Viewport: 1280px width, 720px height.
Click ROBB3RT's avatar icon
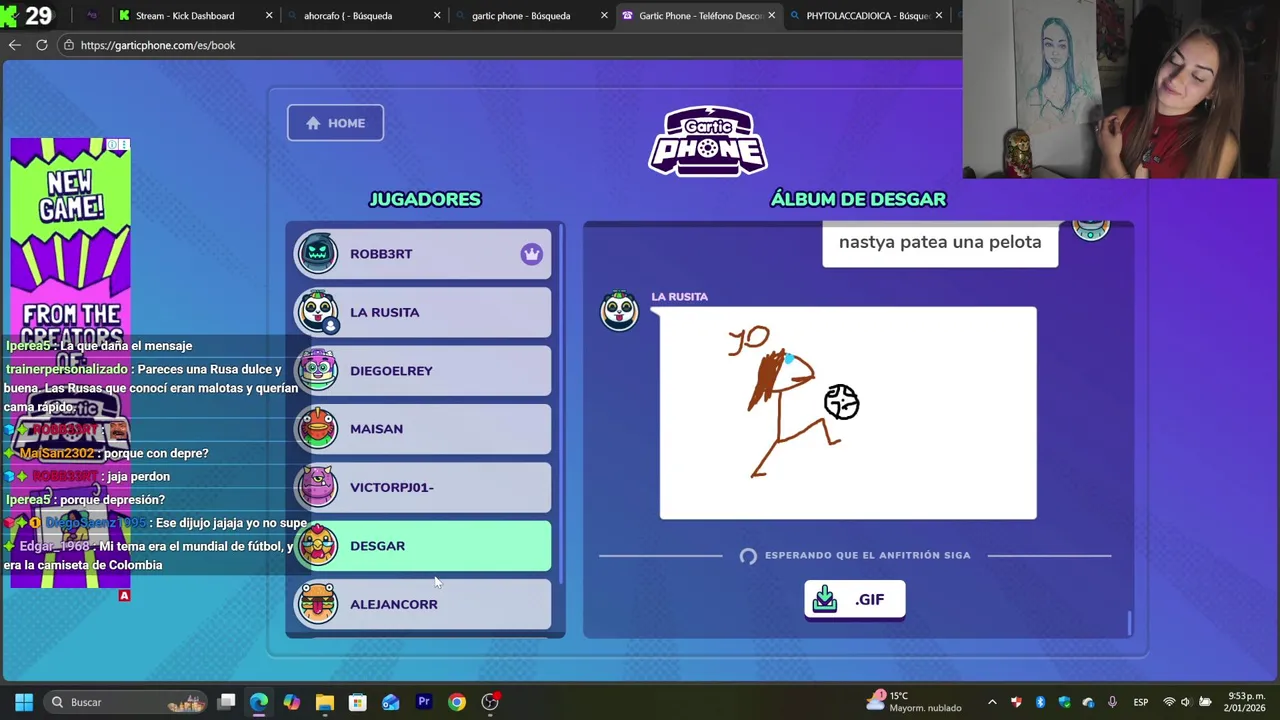(318, 253)
